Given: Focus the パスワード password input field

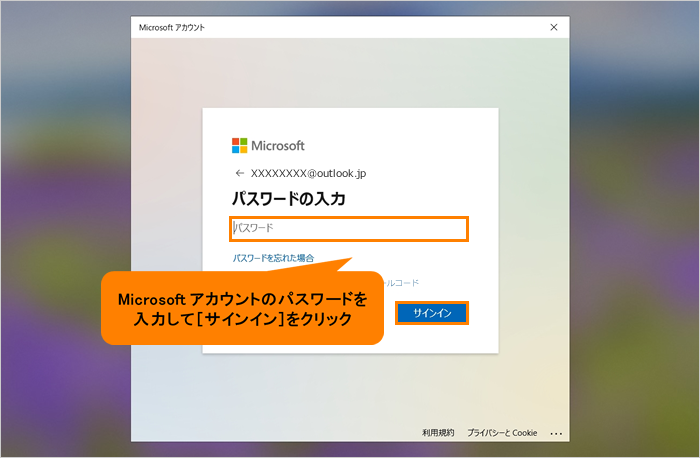Looking at the screenshot, I should coord(349,229).
